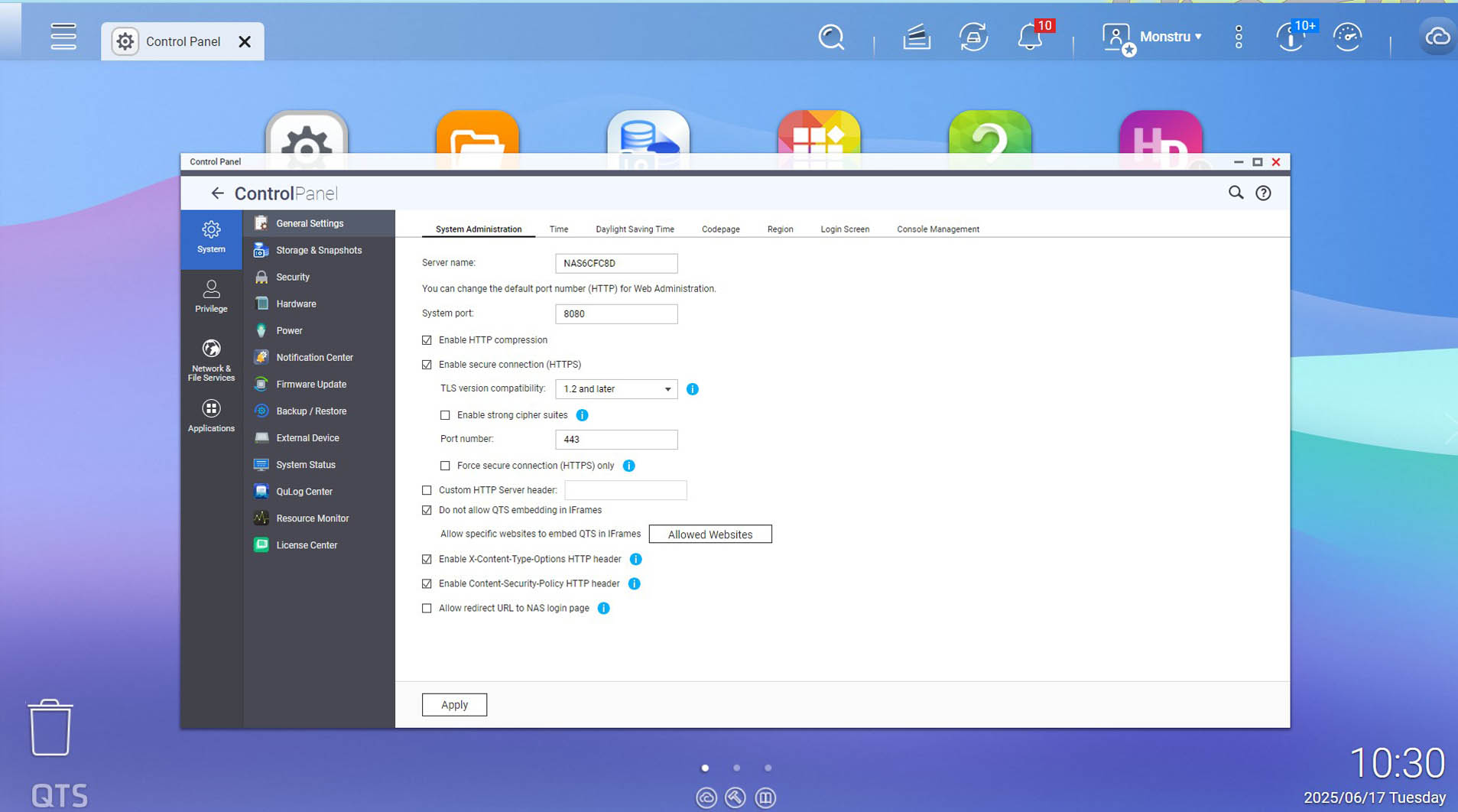Viewport: 1458px width, 812px height.
Task: Click the HTTPS Port number field
Action: (616, 439)
